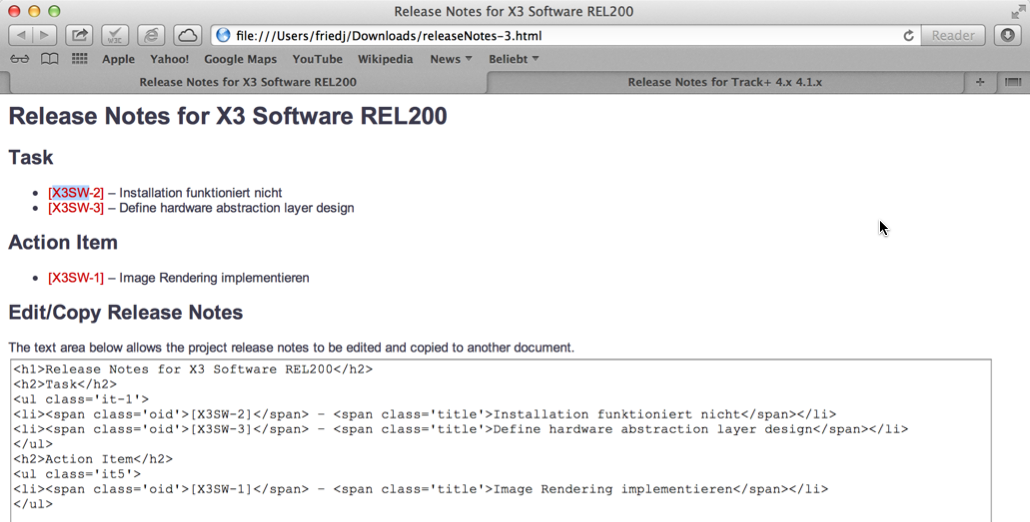Go back with the Safari back arrow
Image resolution: width=1030 pixels, height=522 pixels.
(20, 35)
